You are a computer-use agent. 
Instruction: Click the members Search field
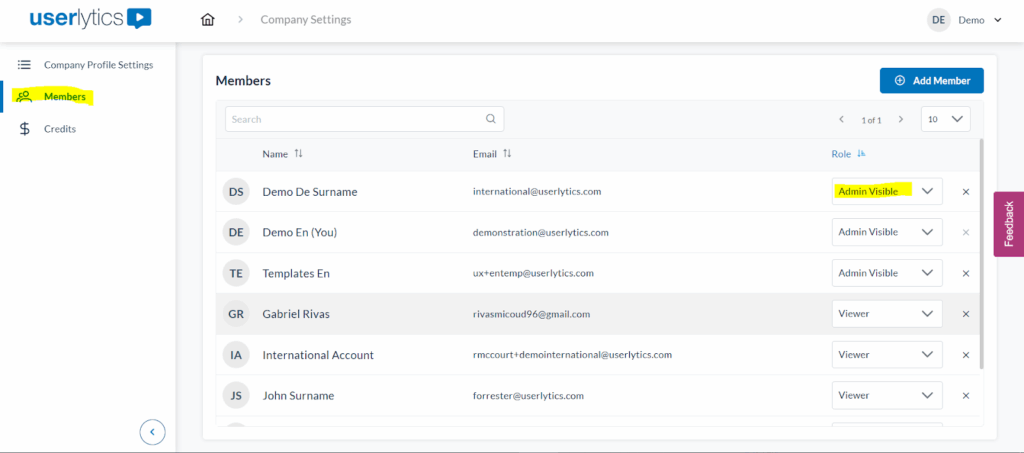[x=355, y=119]
